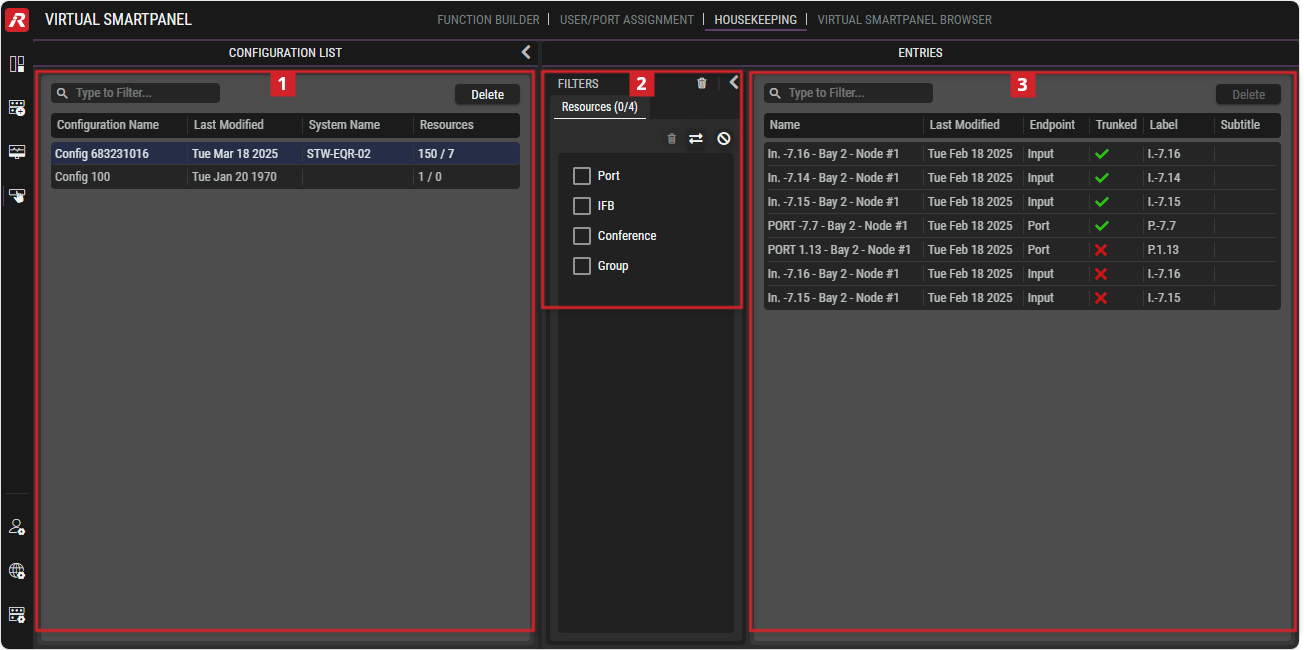1304x650 pixels.
Task: Select the PORT -7.7 - Bay 2 - Node #1 entry
Action: [x=1022, y=226]
